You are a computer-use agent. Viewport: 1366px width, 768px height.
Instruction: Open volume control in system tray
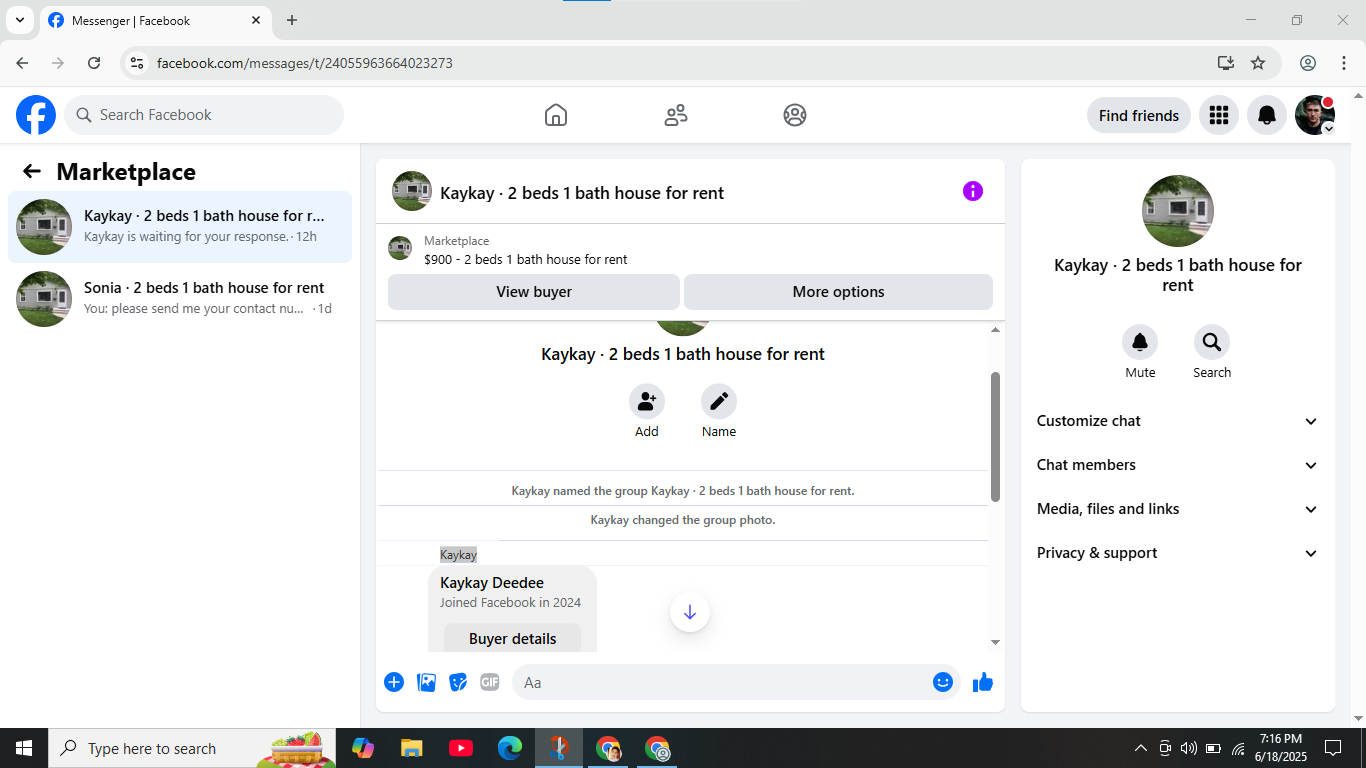click(x=1189, y=748)
